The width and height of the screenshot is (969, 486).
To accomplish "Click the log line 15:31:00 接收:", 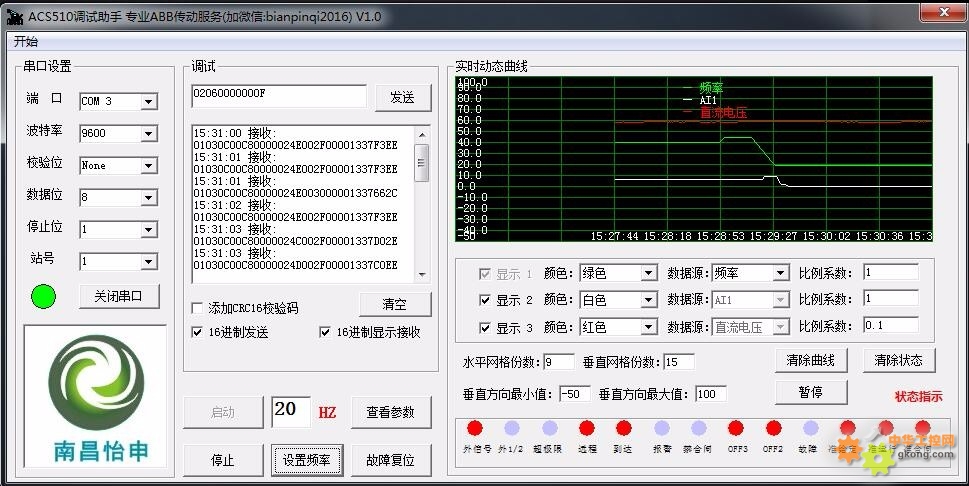I will [x=235, y=133].
